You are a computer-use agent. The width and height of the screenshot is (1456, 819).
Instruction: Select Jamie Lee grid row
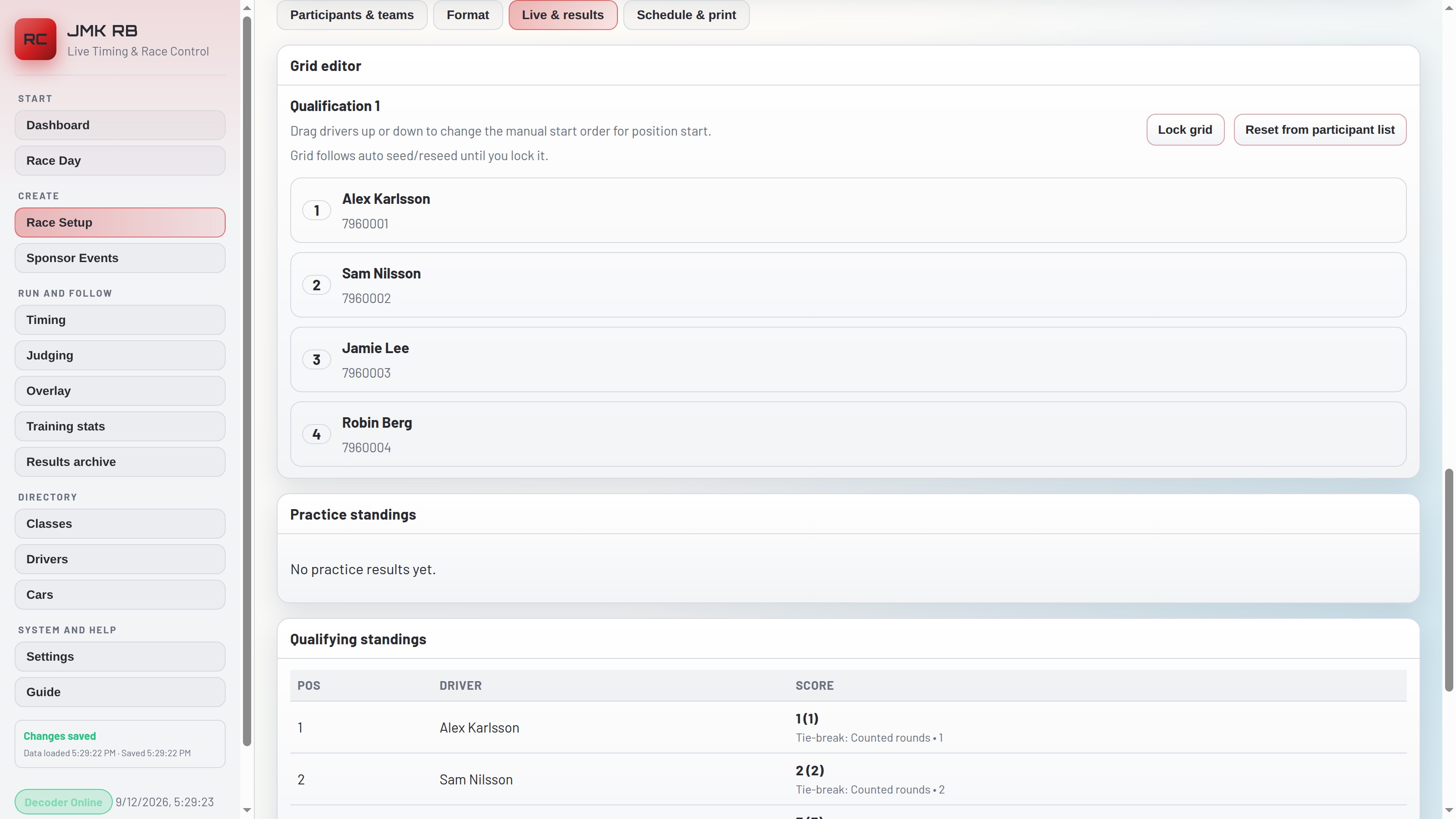848,359
